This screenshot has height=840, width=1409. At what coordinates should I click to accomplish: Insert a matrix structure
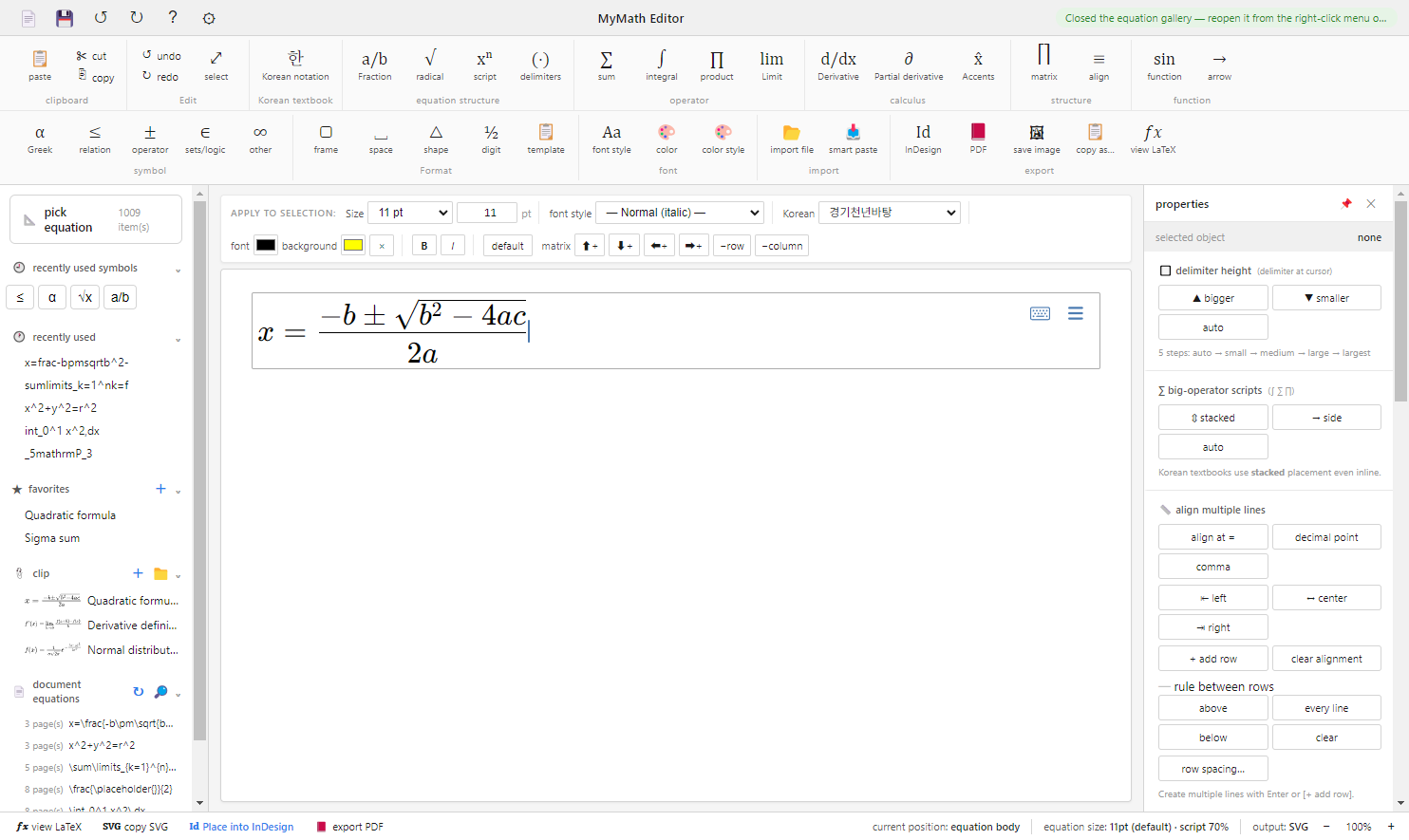tap(1044, 65)
